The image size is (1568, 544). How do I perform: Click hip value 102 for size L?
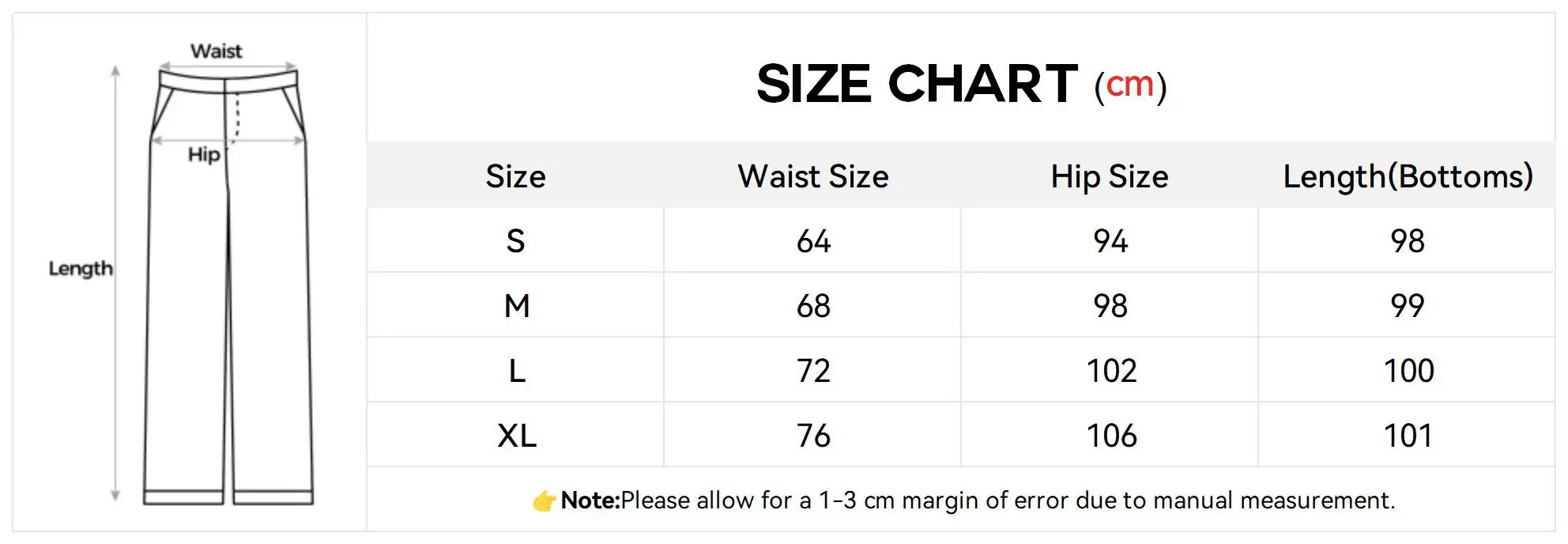point(1111,371)
